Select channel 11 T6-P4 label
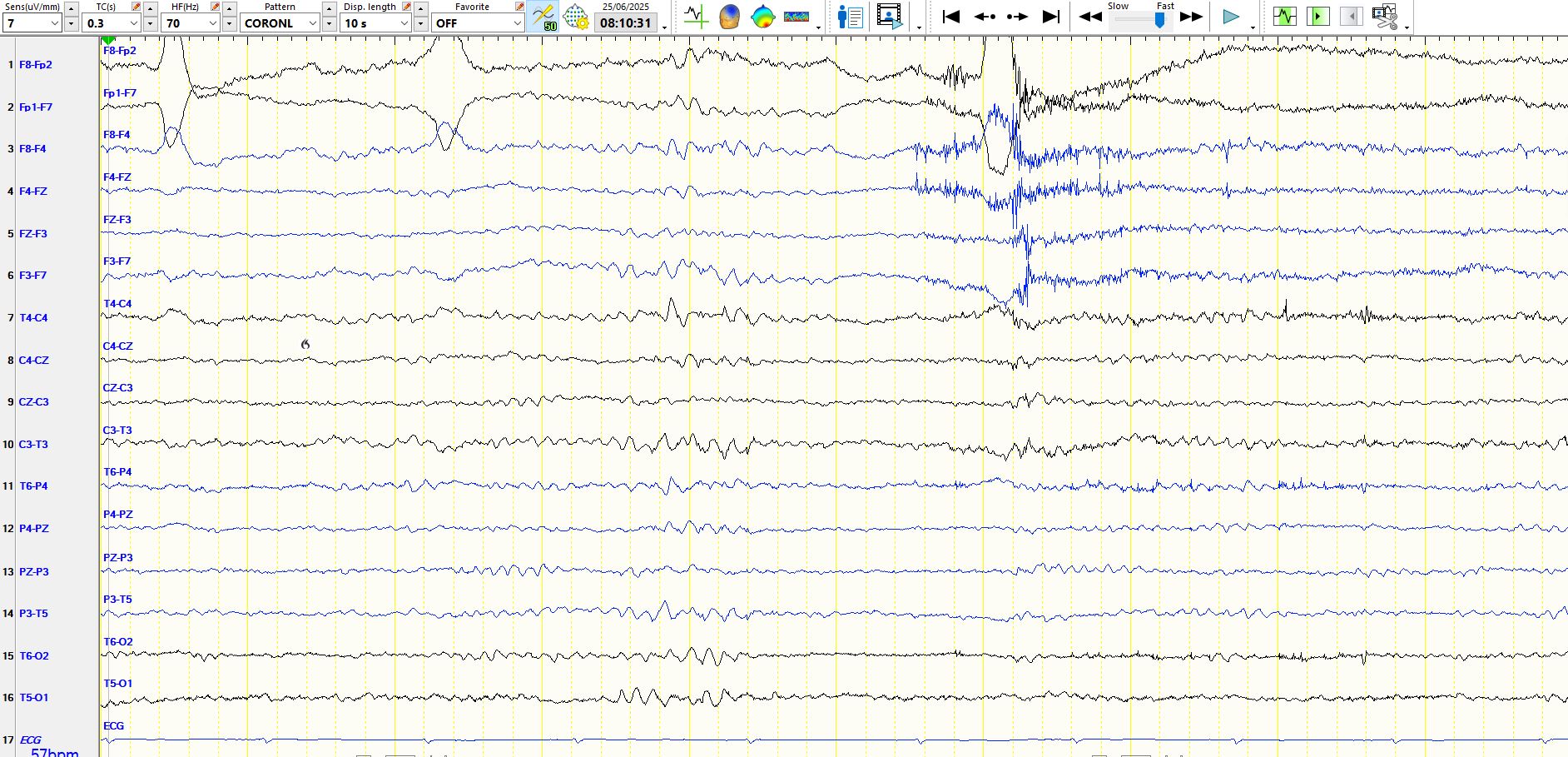Image resolution: width=1568 pixels, height=757 pixels. [x=33, y=486]
